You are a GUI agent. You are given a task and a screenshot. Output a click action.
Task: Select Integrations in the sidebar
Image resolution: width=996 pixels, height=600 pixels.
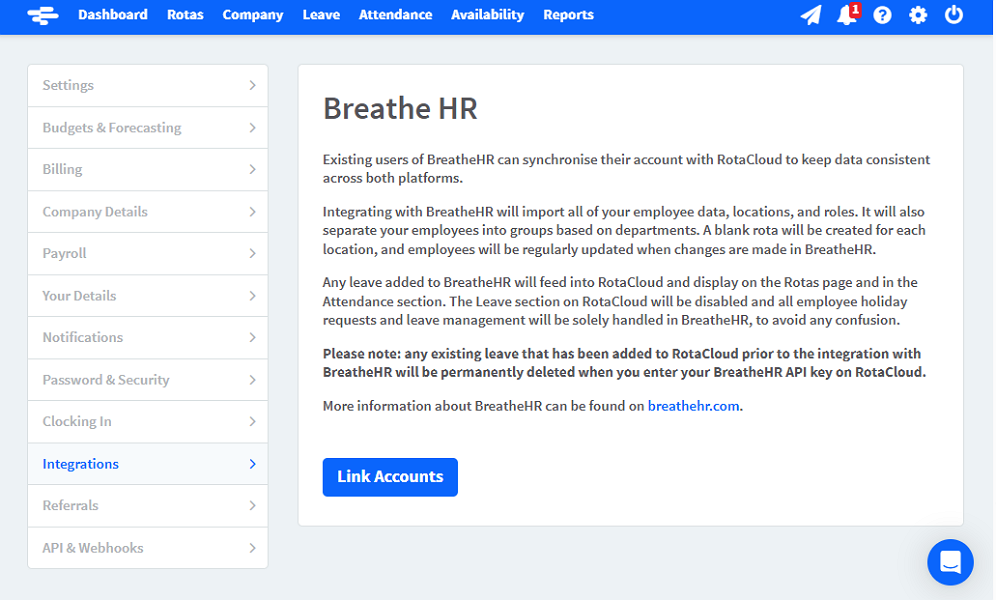(148, 464)
